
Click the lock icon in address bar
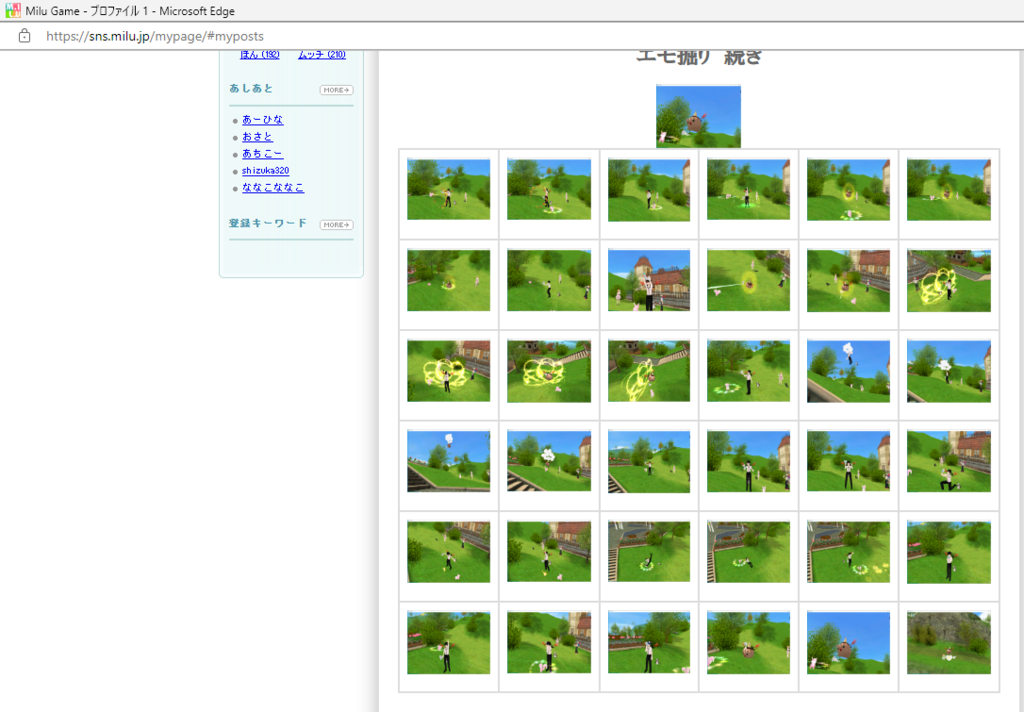(x=24, y=36)
